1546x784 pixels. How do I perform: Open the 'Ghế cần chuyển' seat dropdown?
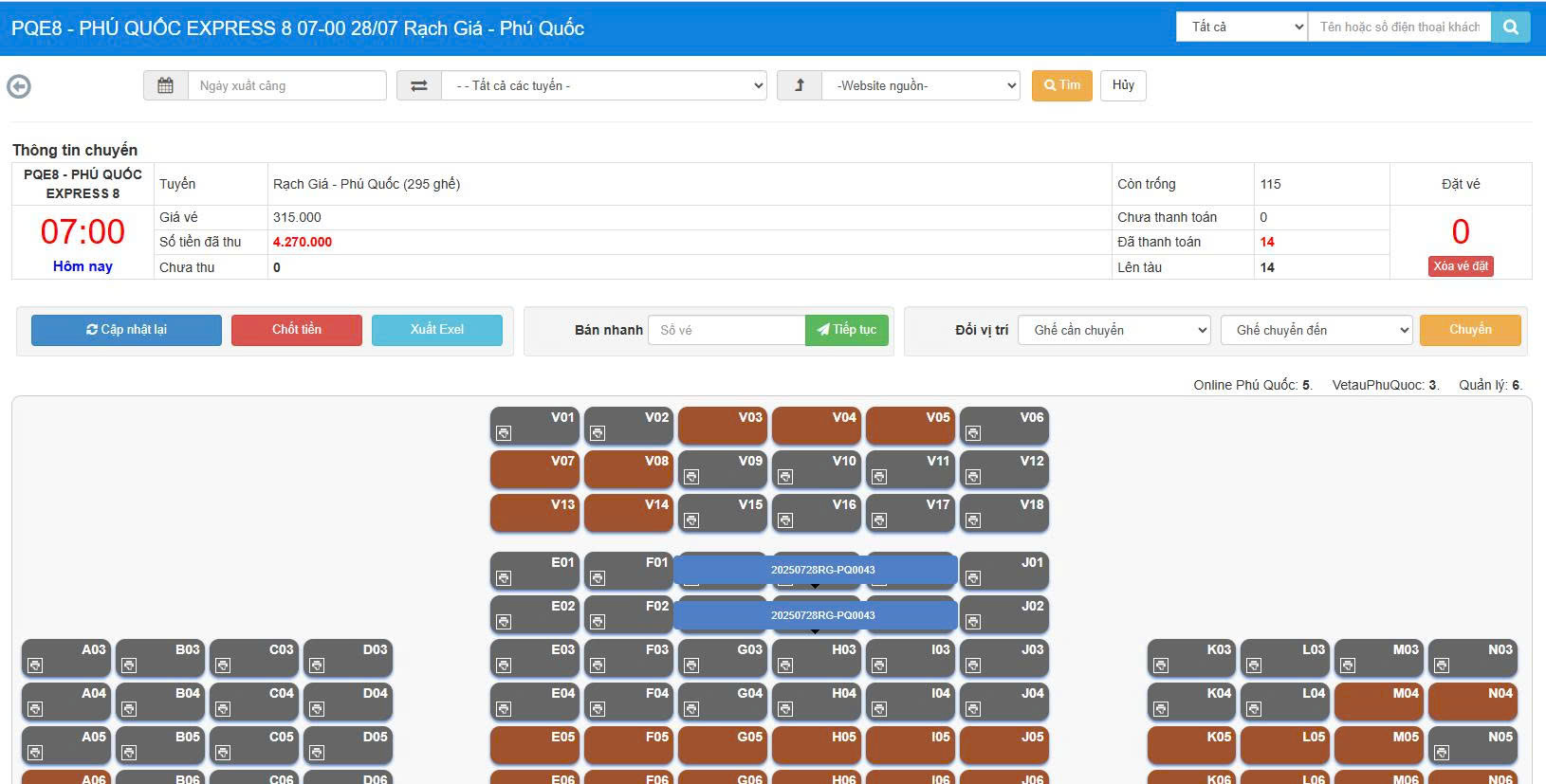coord(1113,330)
